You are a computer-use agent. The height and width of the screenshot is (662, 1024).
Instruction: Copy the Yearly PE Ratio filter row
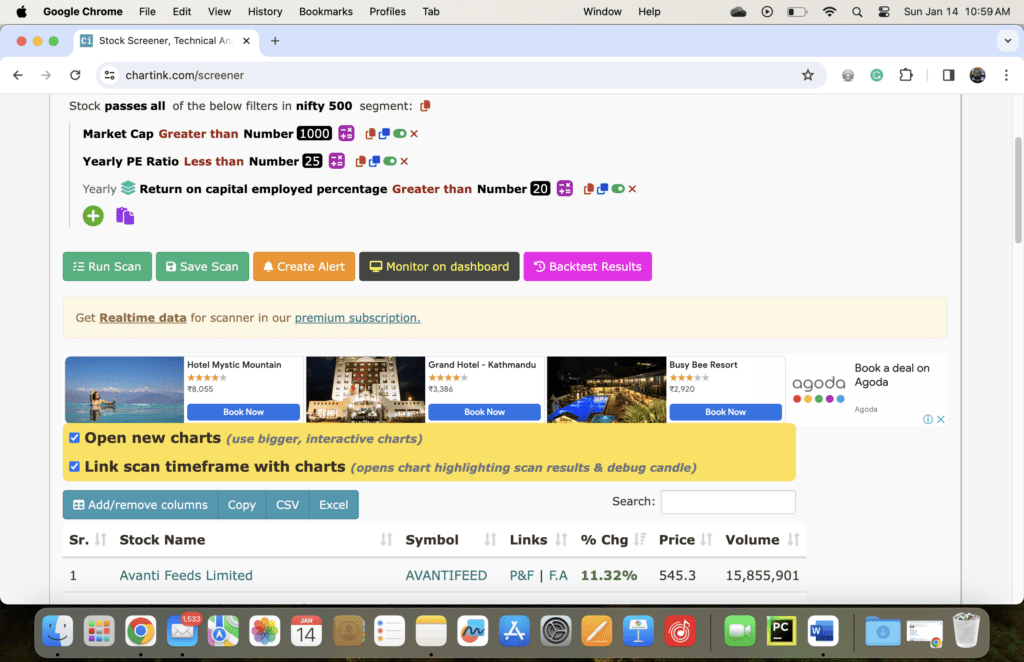click(360, 161)
